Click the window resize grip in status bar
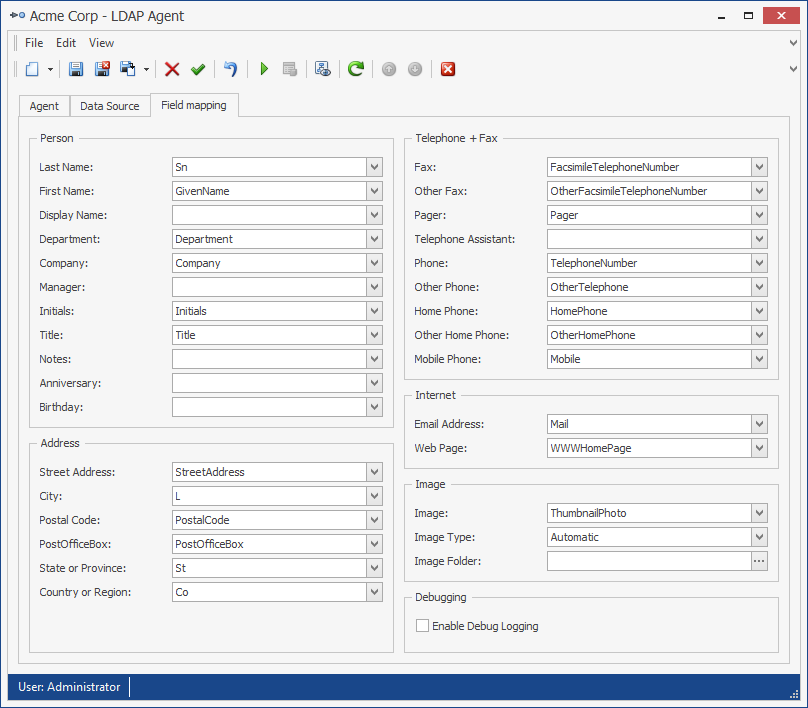Viewport: 808px width, 708px height. coord(794,694)
